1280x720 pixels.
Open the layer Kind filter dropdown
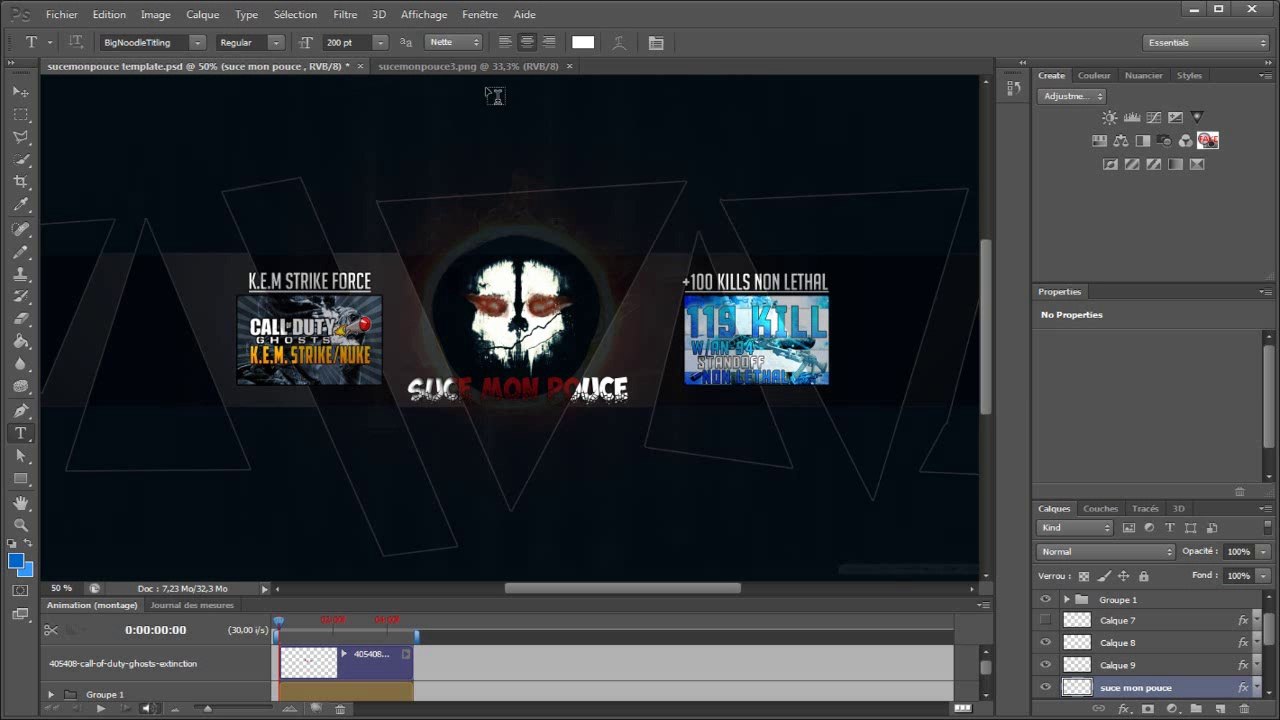1075,528
